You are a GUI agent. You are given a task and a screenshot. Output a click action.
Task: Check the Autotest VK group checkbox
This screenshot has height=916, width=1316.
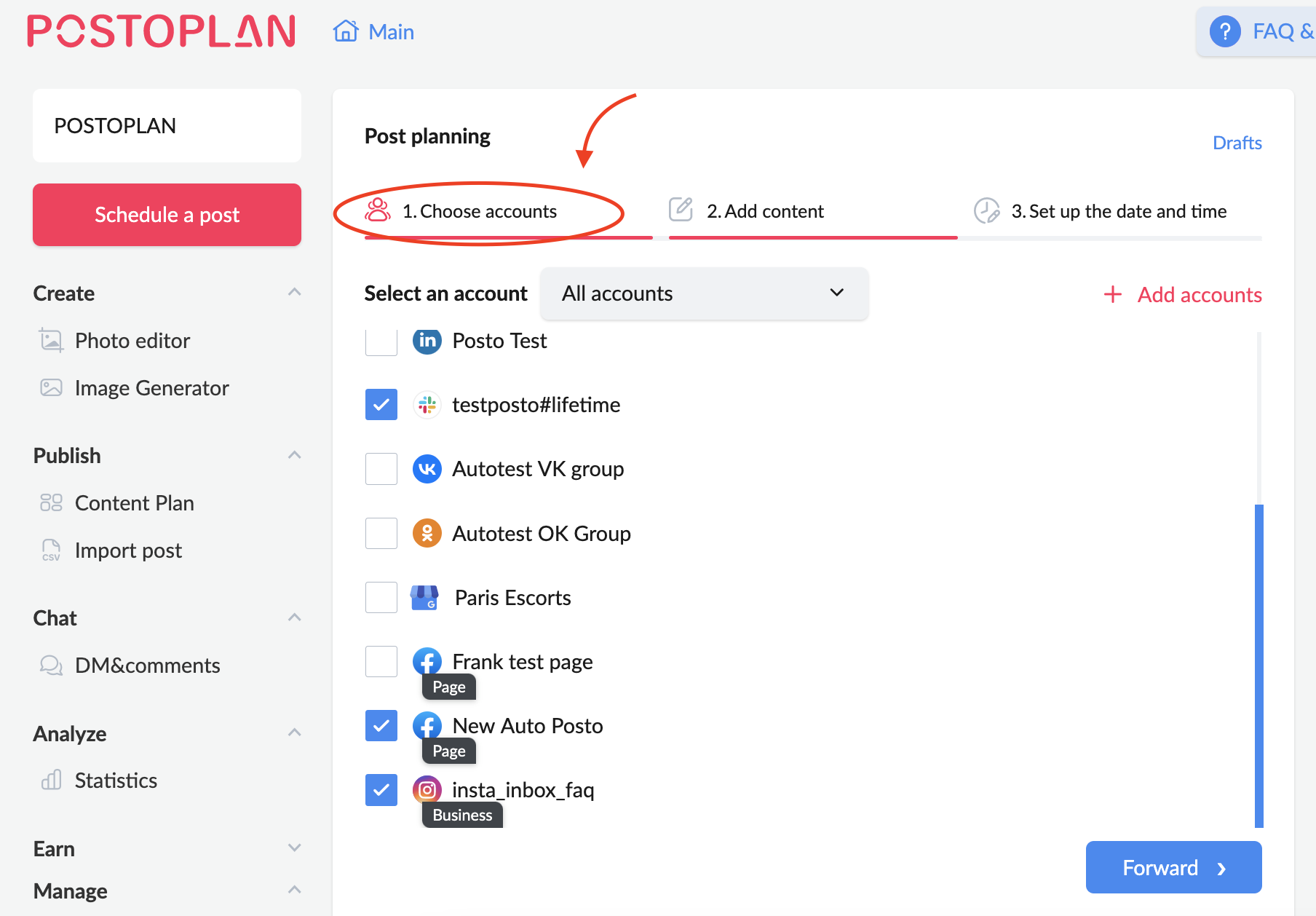click(381, 469)
